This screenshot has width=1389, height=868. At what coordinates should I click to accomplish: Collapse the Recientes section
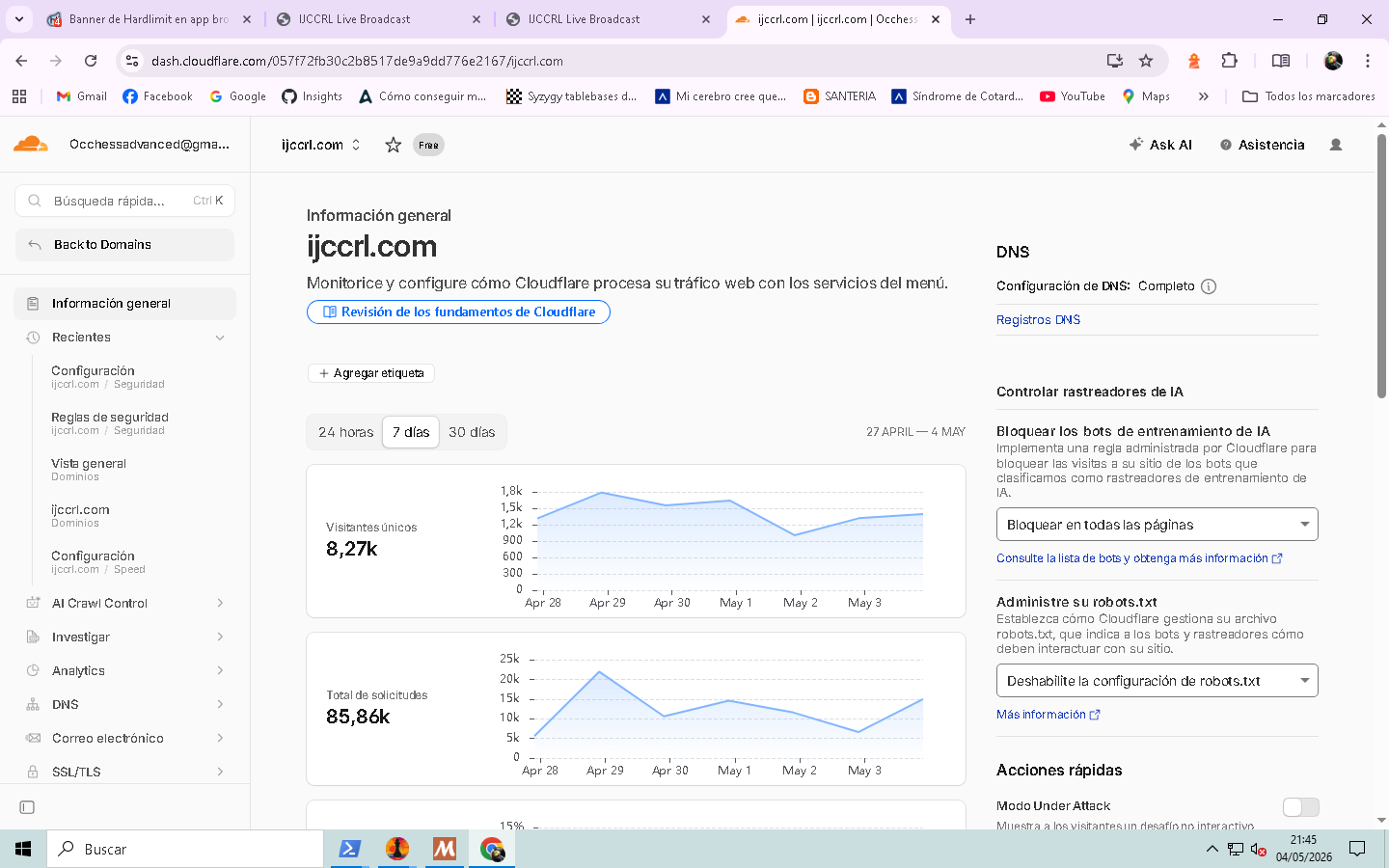tap(220, 338)
